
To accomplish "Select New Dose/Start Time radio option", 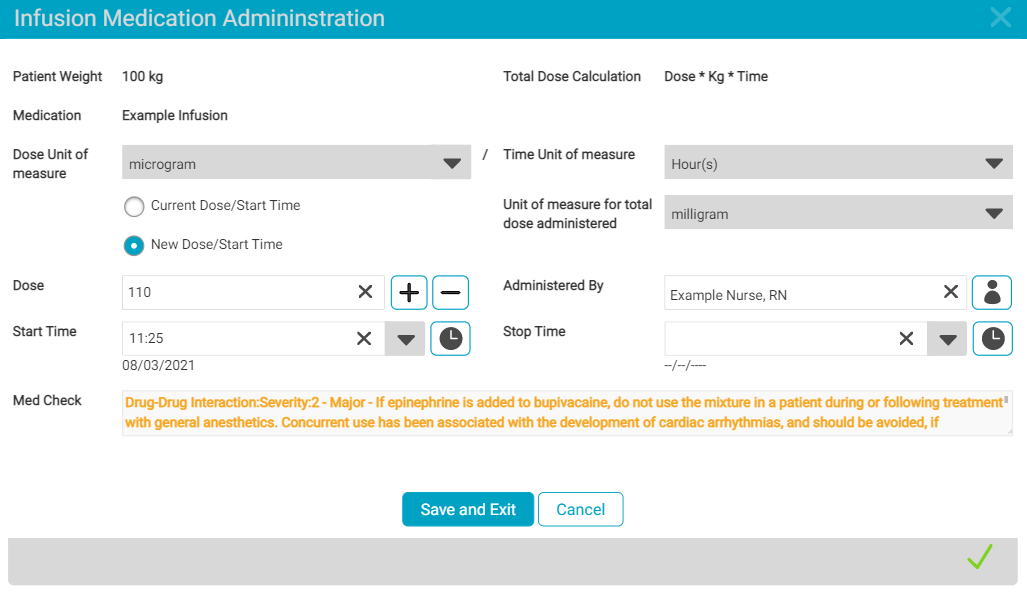I will tap(134, 245).
